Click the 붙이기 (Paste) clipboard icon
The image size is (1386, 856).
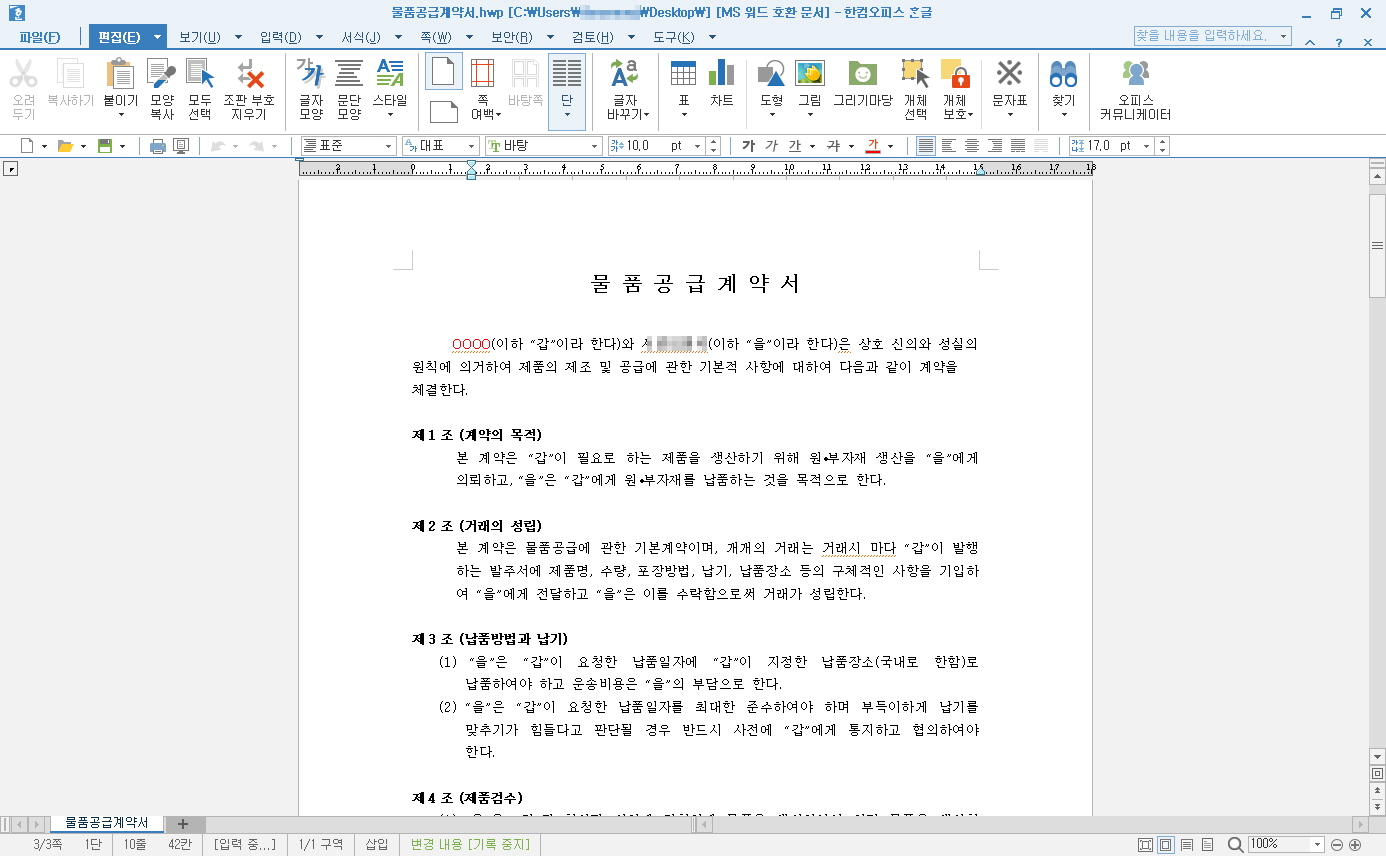coord(120,75)
